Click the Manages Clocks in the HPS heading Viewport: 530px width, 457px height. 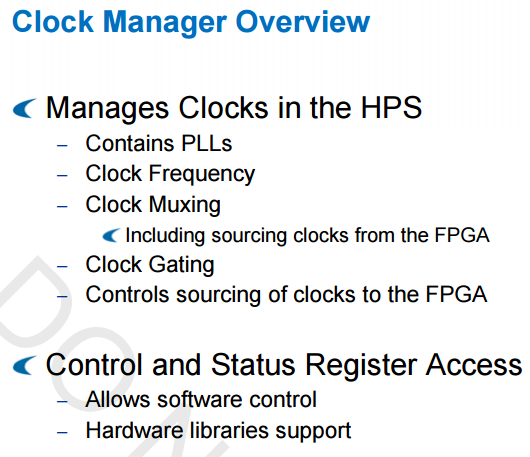[234, 108]
